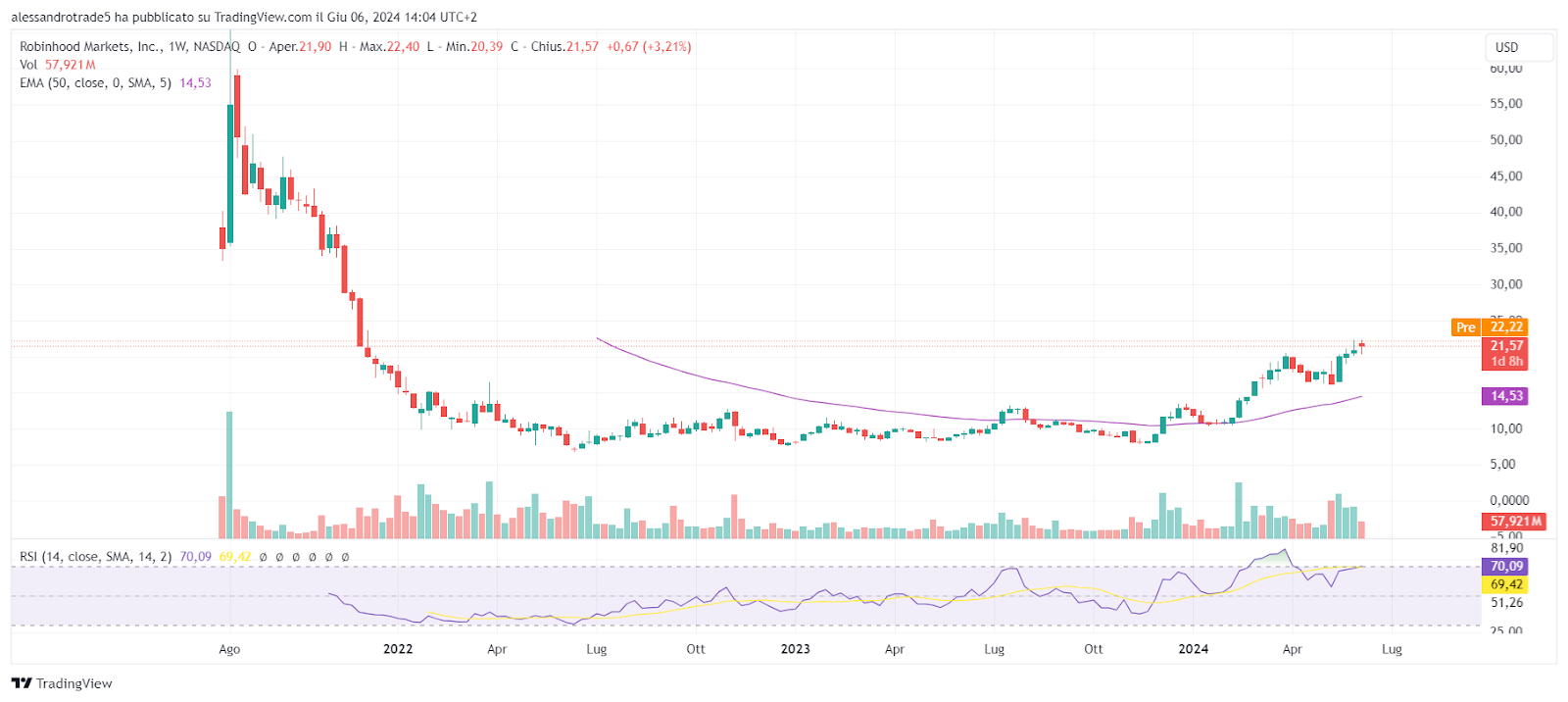Click the purple 70,09 RSI axis tag
Image resolution: width=1568 pixels, height=702 pixels.
tap(1506, 567)
